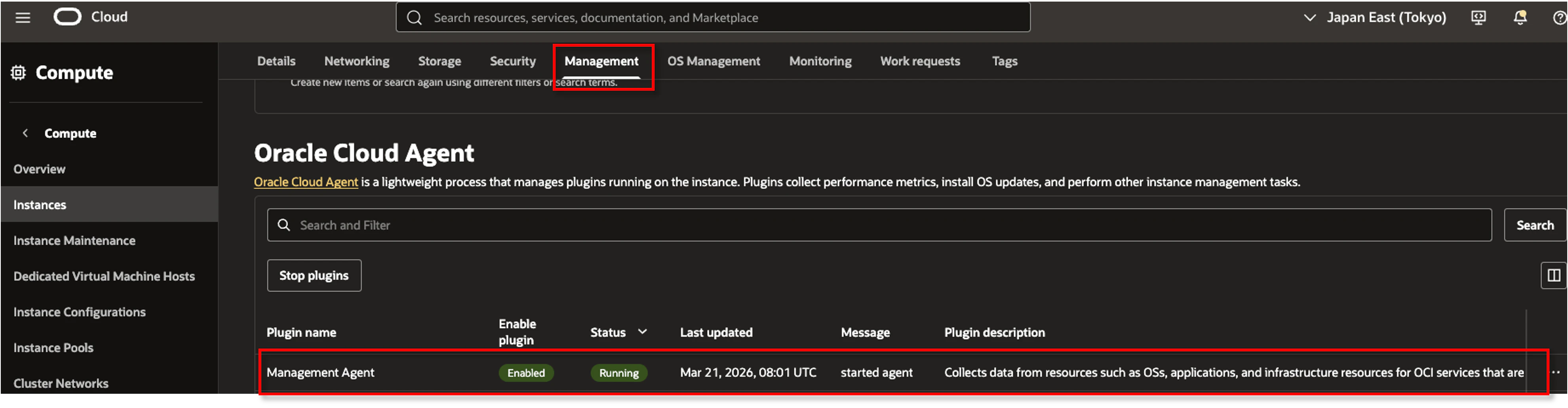Open Instance Pools in the sidebar

(x=53, y=348)
